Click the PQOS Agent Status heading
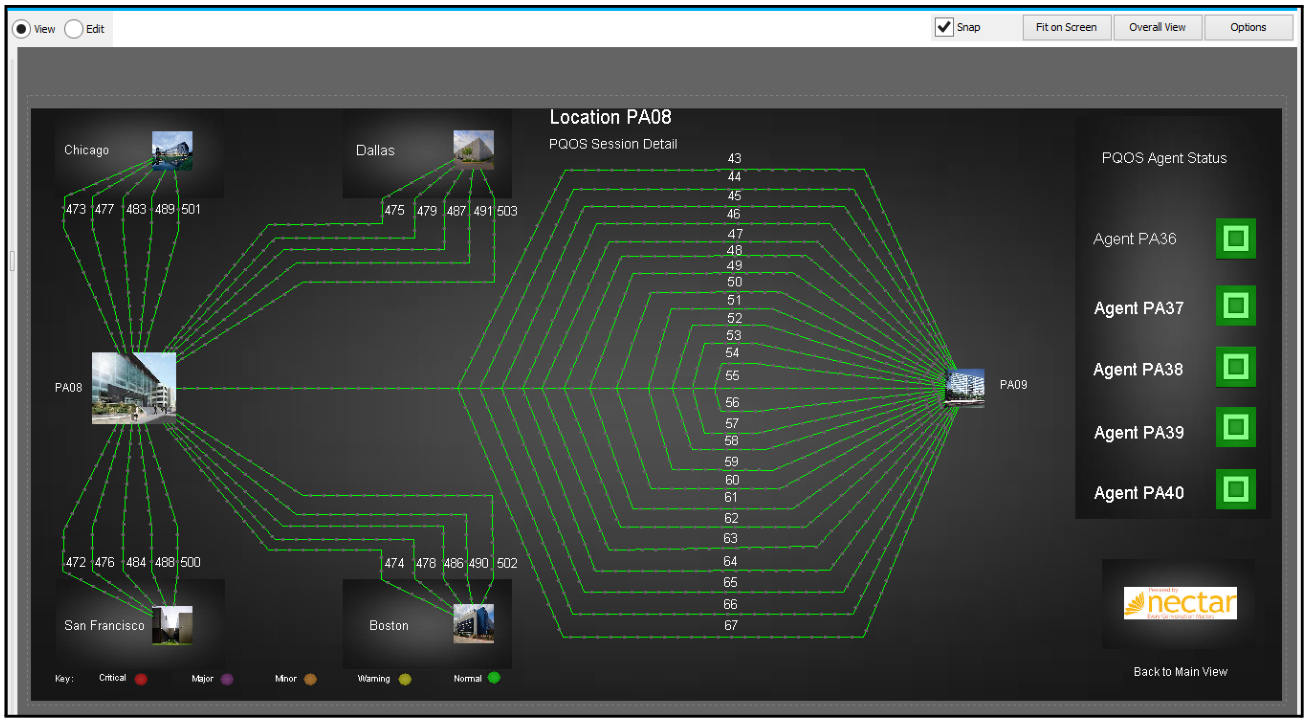The image size is (1308, 722). [x=1164, y=158]
